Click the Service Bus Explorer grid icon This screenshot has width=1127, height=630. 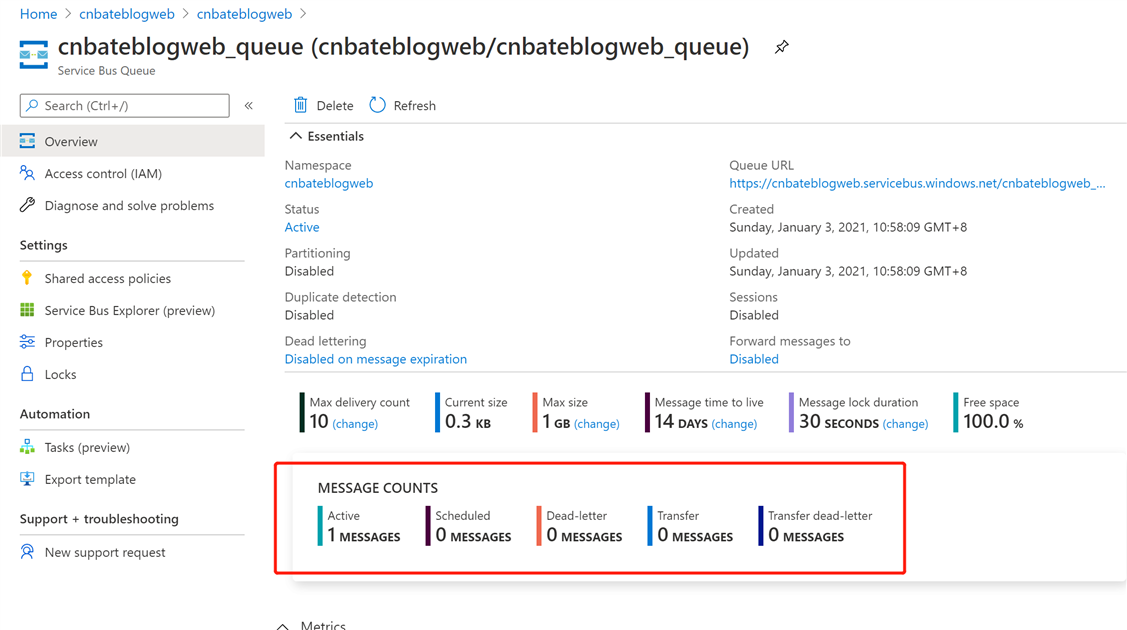point(27,310)
